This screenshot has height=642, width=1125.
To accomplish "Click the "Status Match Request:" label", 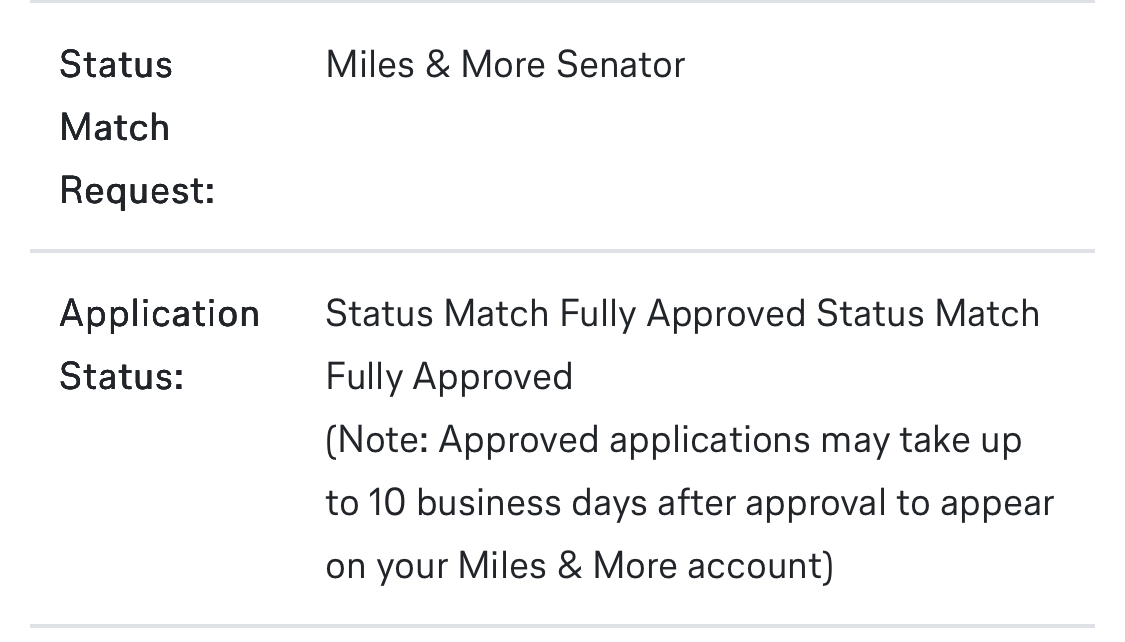I will pos(137,127).
